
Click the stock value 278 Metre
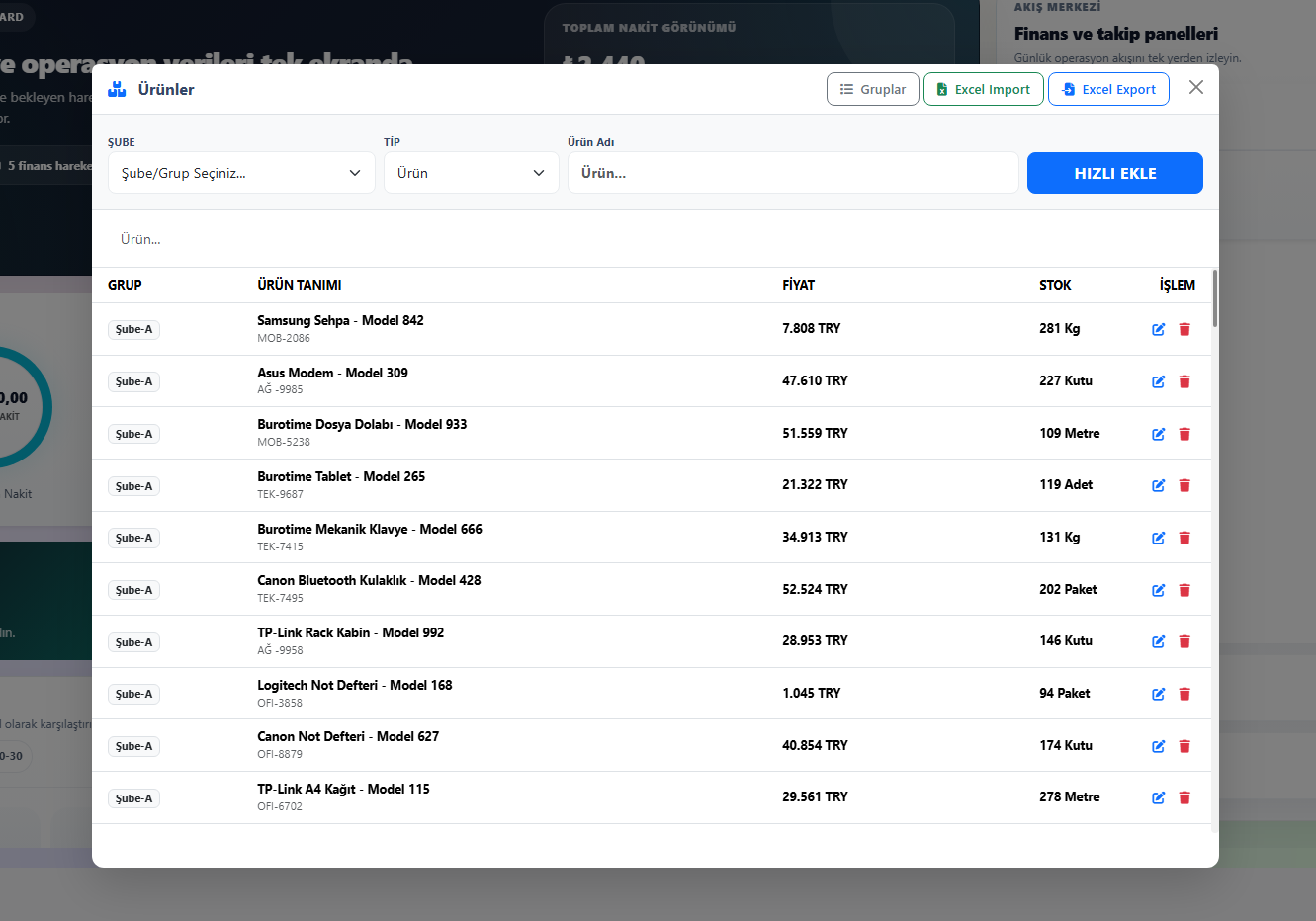click(1069, 796)
